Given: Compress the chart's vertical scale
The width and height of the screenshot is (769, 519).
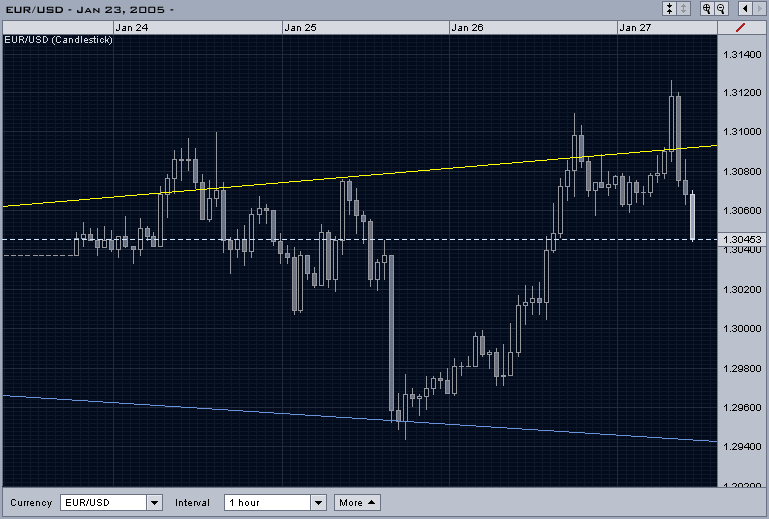Looking at the screenshot, I should tap(669, 8).
